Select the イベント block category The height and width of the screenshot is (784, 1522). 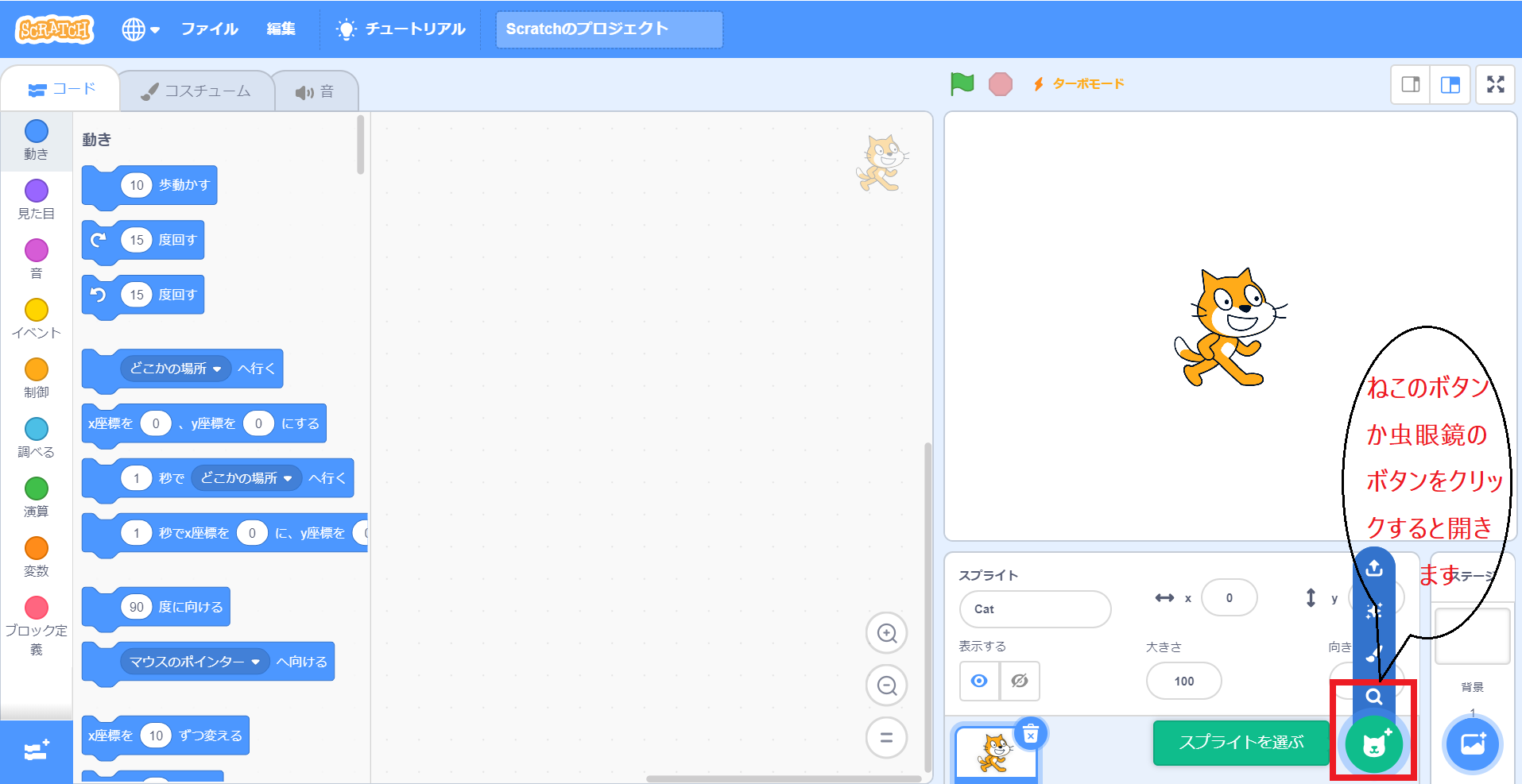click(x=37, y=319)
